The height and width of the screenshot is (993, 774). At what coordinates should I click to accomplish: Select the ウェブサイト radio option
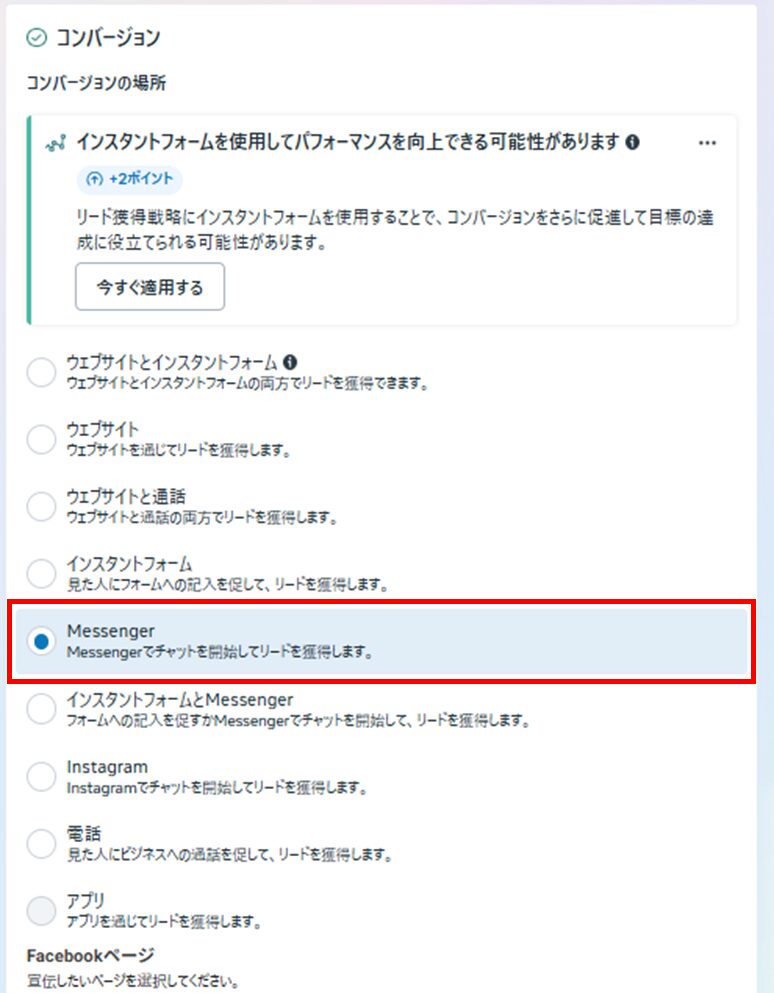pos(41,439)
